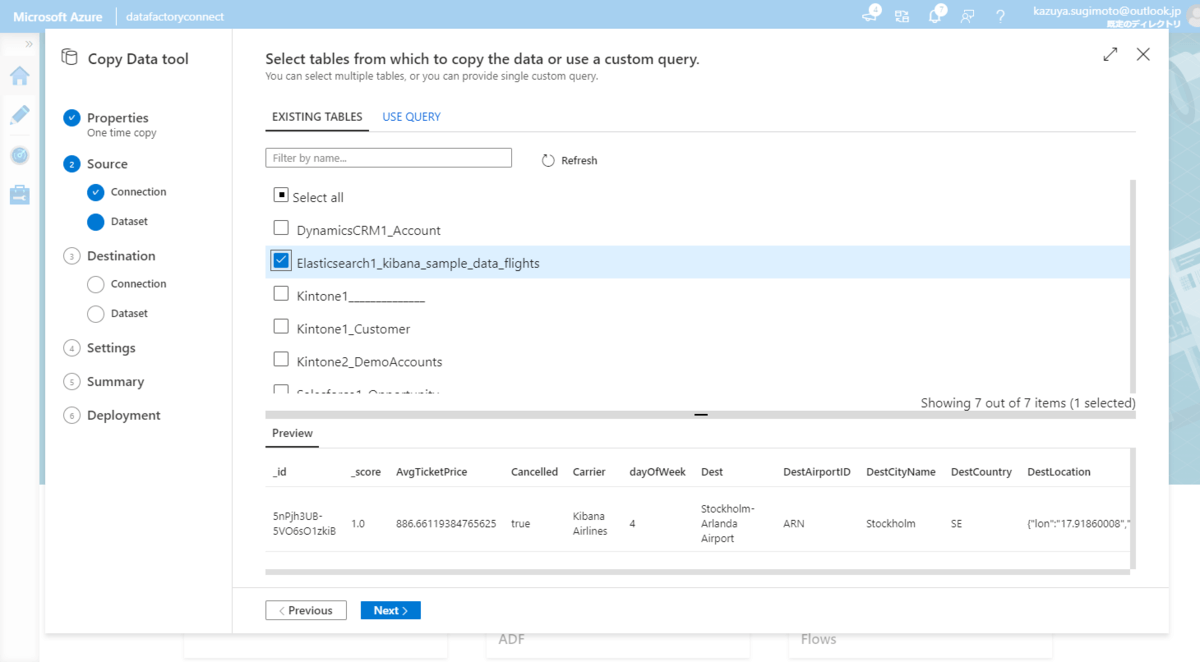The width and height of the screenshot is (1200, 662).
Task: Open the Manage toolbox icon in sidebar
Action: (x=20, y=195)
